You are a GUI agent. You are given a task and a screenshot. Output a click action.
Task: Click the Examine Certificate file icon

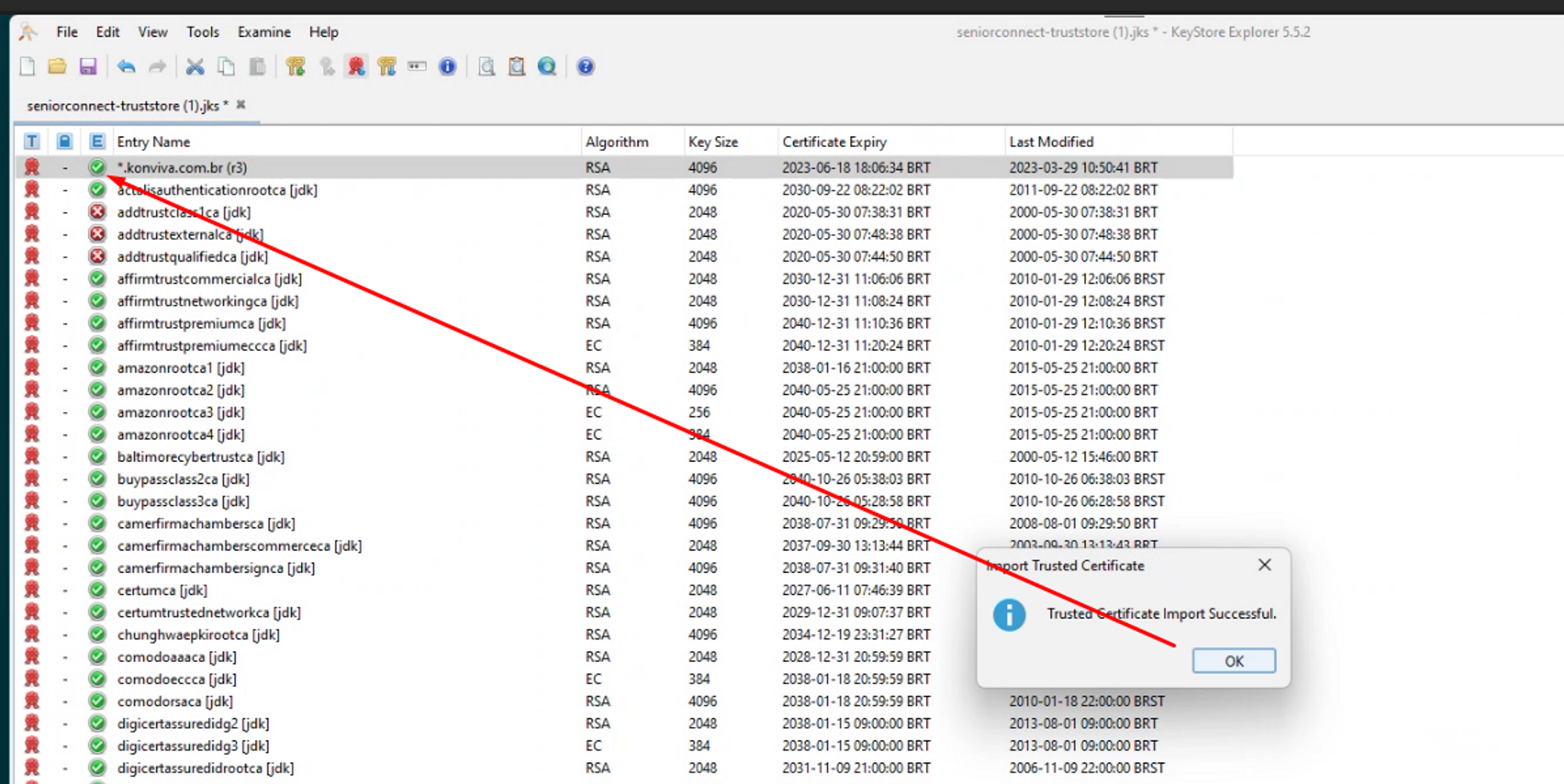pos(486,66)
